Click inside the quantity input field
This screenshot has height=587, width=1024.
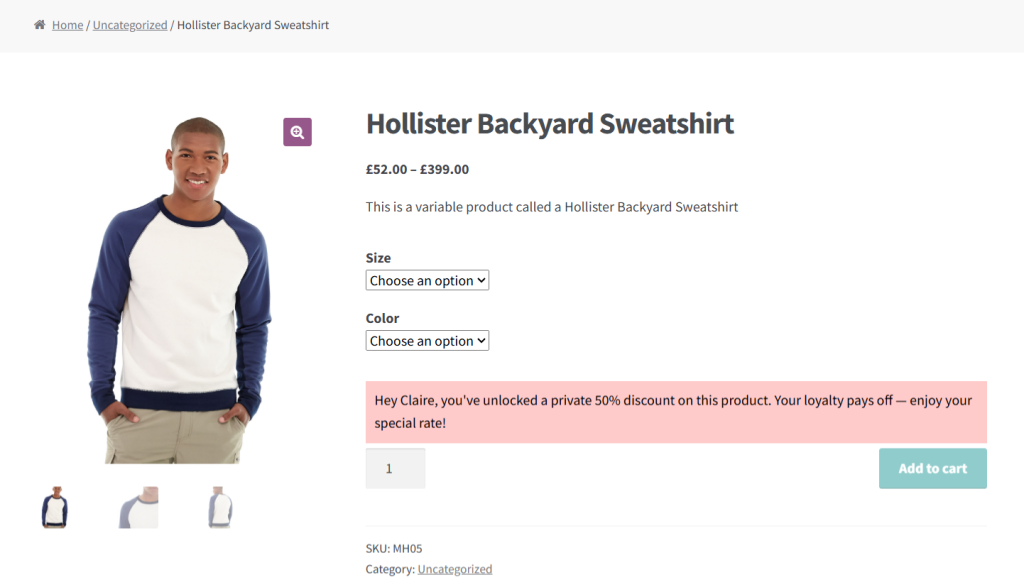(x=395, y=468)
